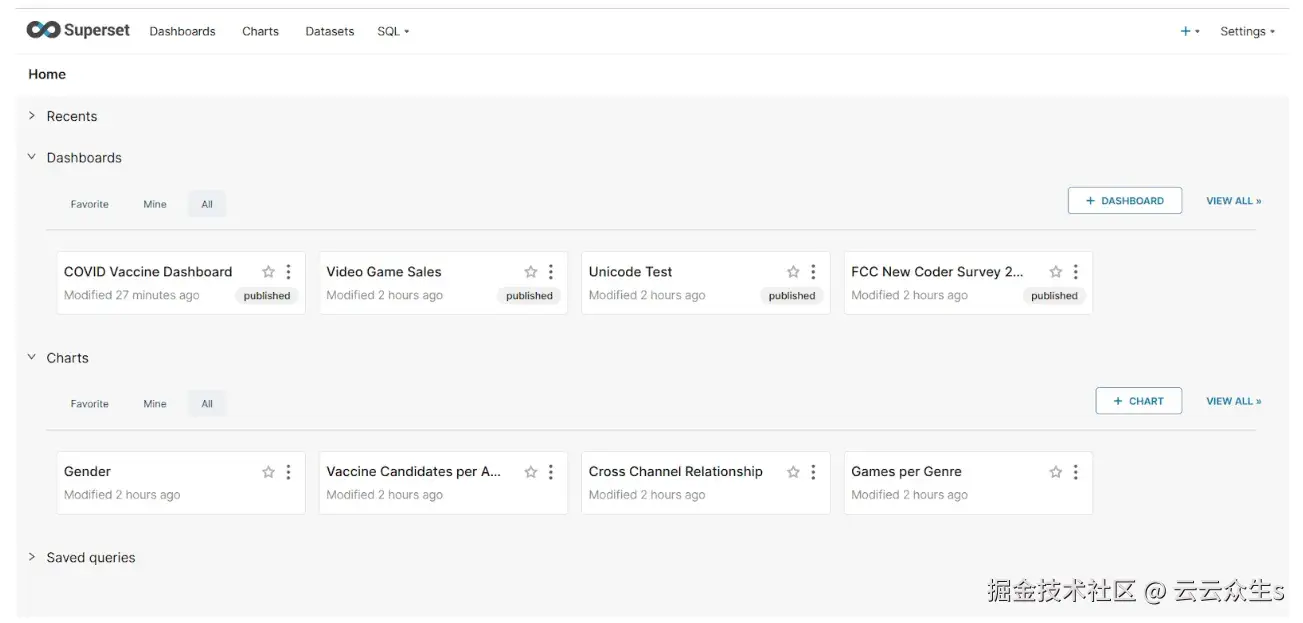Go to Datasets in the top navigation

click(330, 31)
